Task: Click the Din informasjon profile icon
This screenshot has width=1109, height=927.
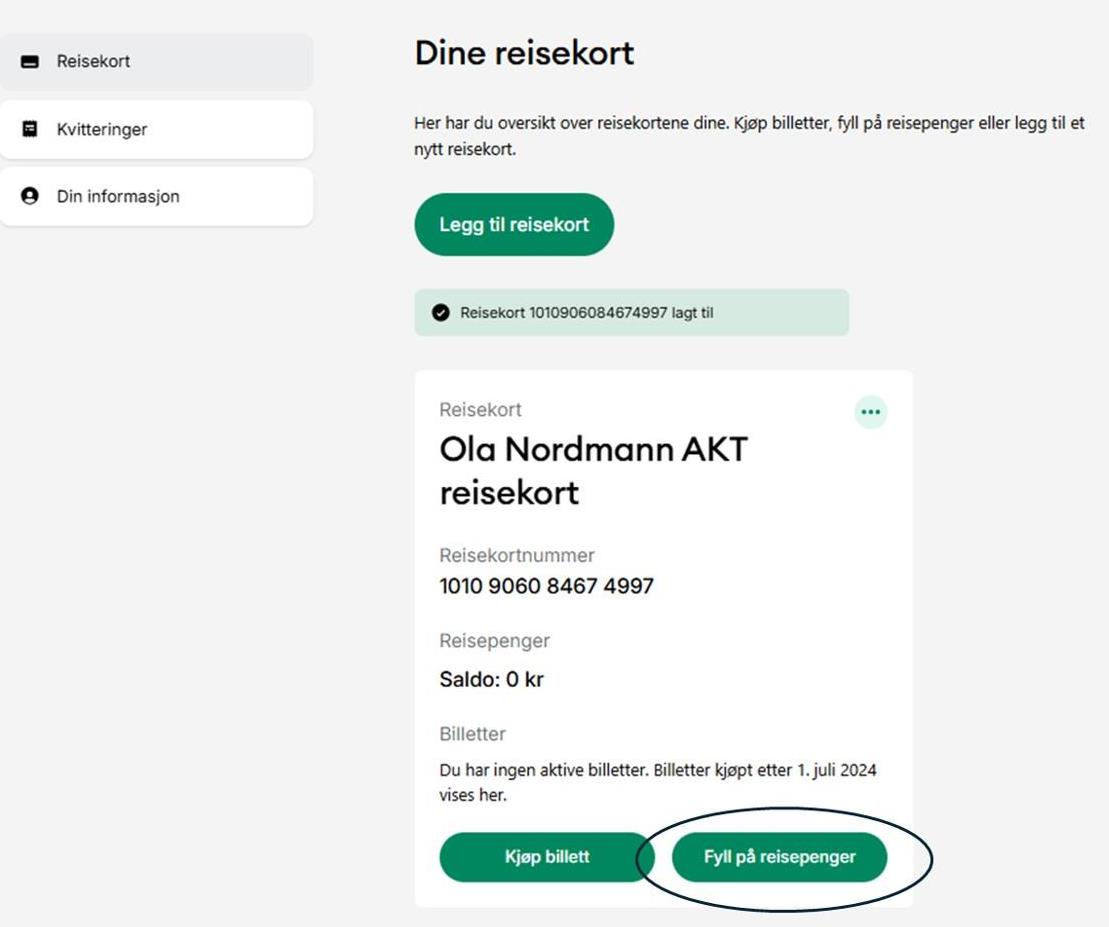Action: coord(30,196)
